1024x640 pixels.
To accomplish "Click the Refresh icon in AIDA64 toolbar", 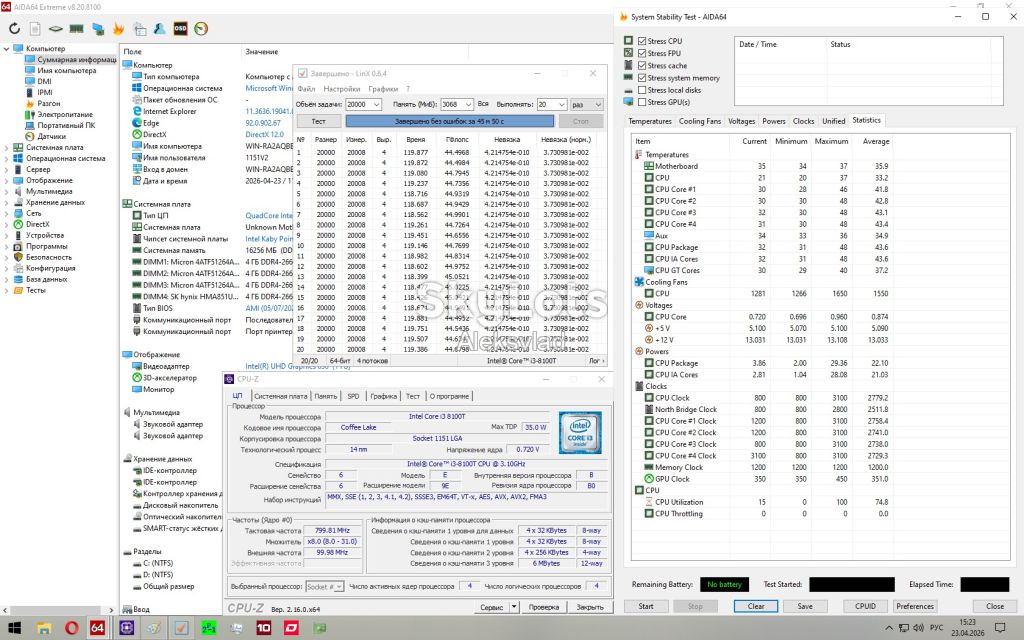I will pyautogui.click(x=14, y=29).
